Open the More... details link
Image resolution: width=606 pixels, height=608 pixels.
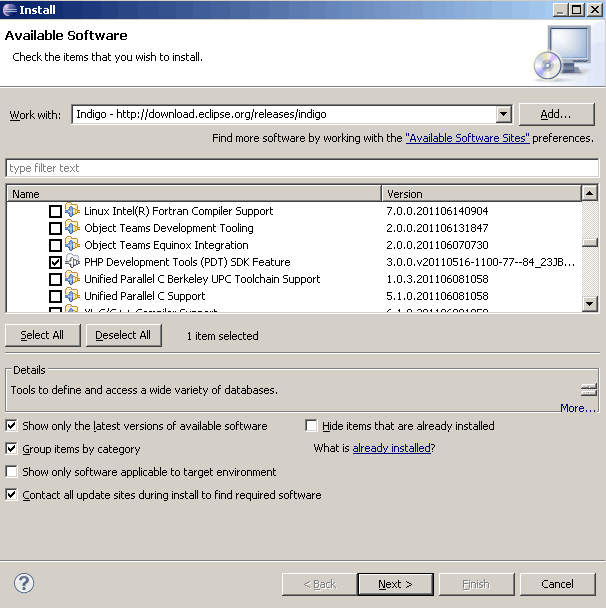coord(578,408)
